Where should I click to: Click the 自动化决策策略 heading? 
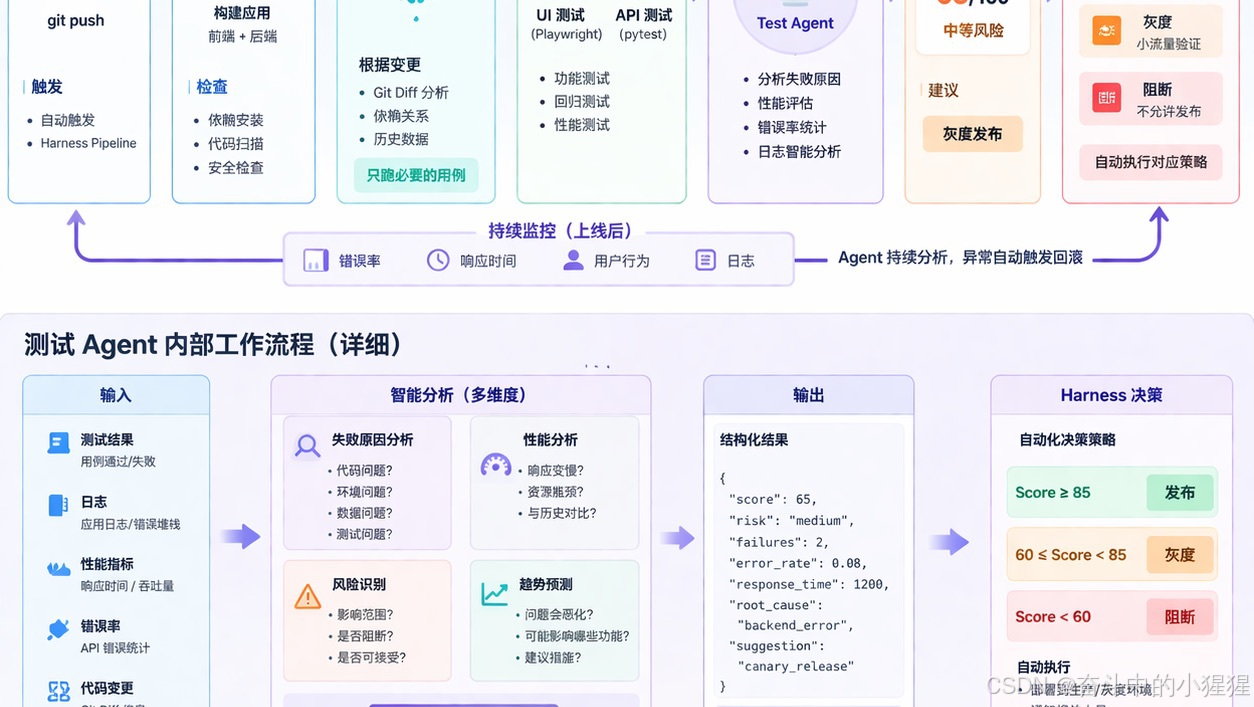click(1067, 439)
